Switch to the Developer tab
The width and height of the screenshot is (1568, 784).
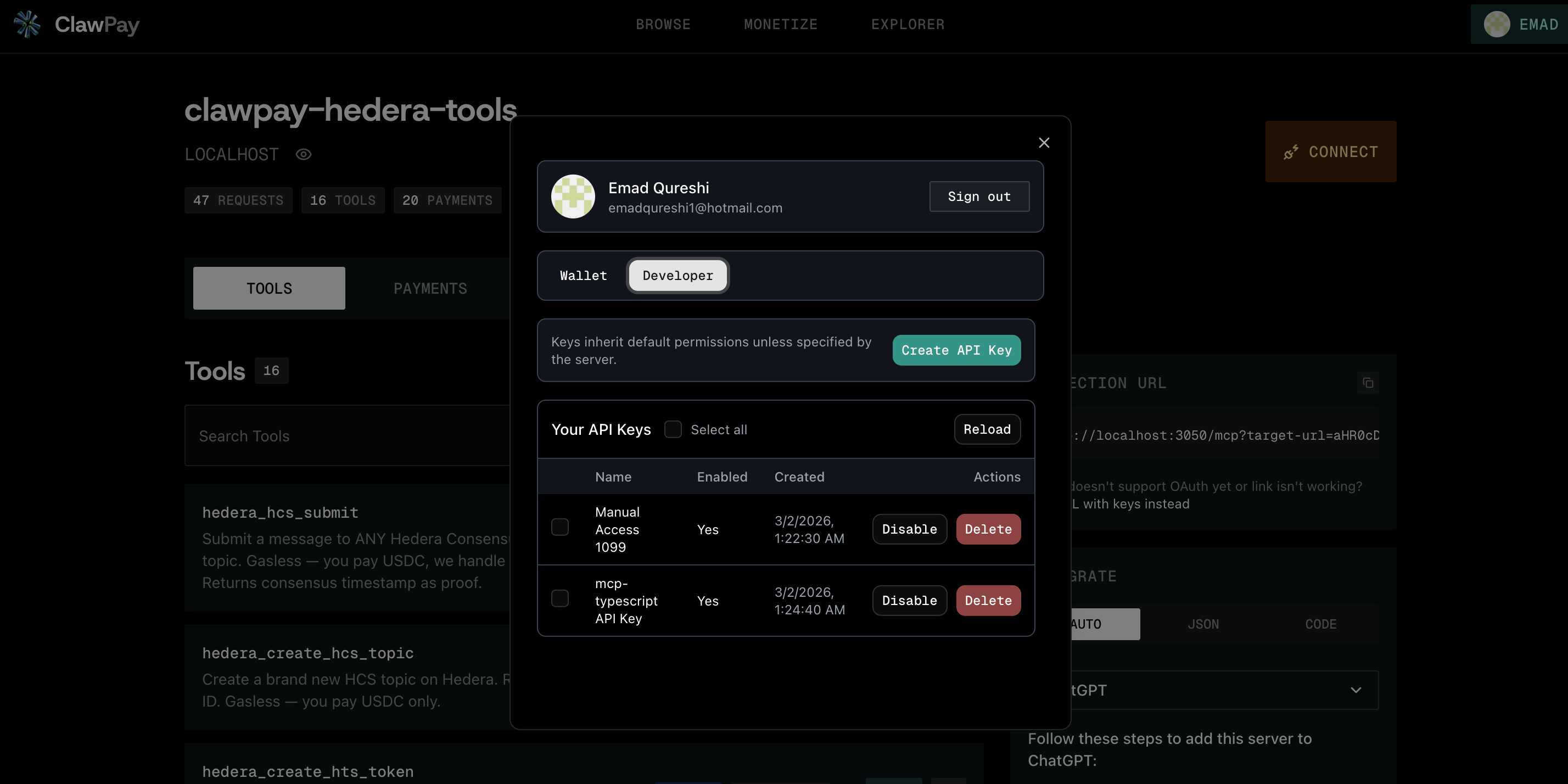click(x=677, y=276)
